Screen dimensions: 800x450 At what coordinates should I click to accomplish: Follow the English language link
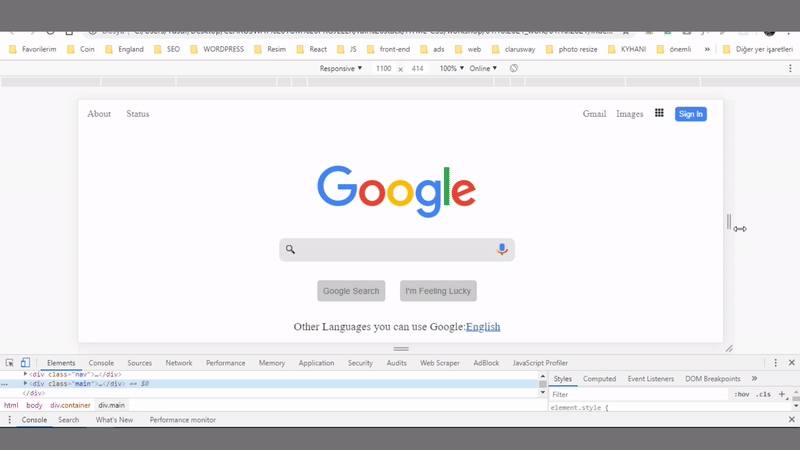(x=483, y=327)
